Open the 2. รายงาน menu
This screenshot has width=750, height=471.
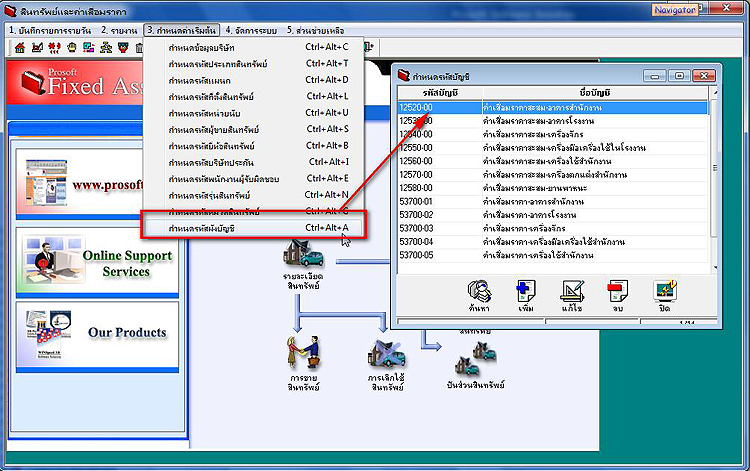point(120,30)
